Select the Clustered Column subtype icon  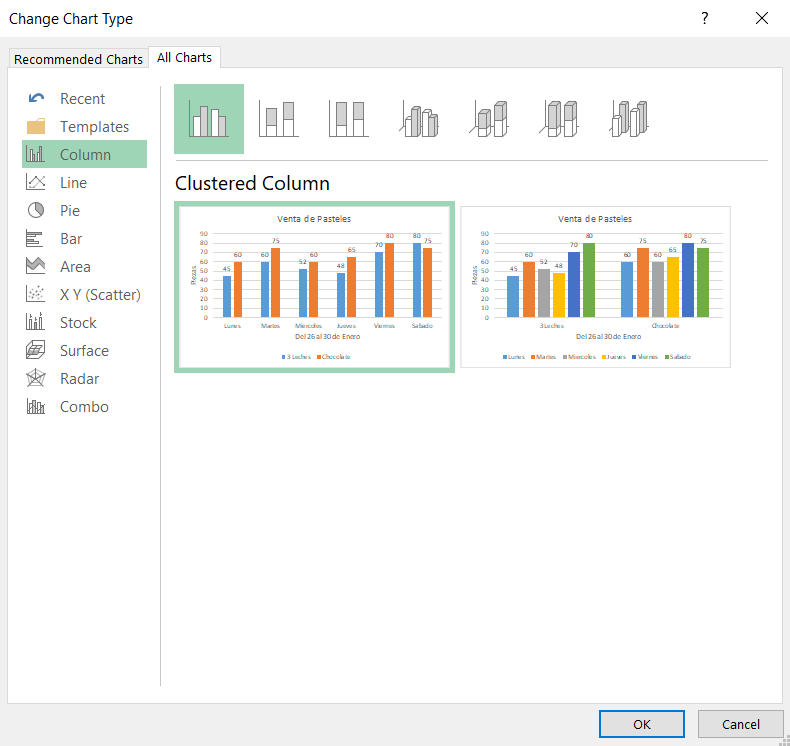[209, 119]
